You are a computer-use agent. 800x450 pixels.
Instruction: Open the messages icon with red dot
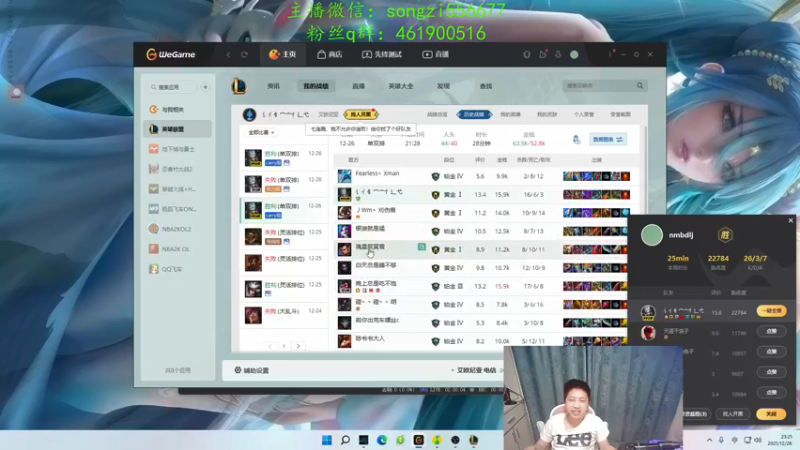pos(542,55)
